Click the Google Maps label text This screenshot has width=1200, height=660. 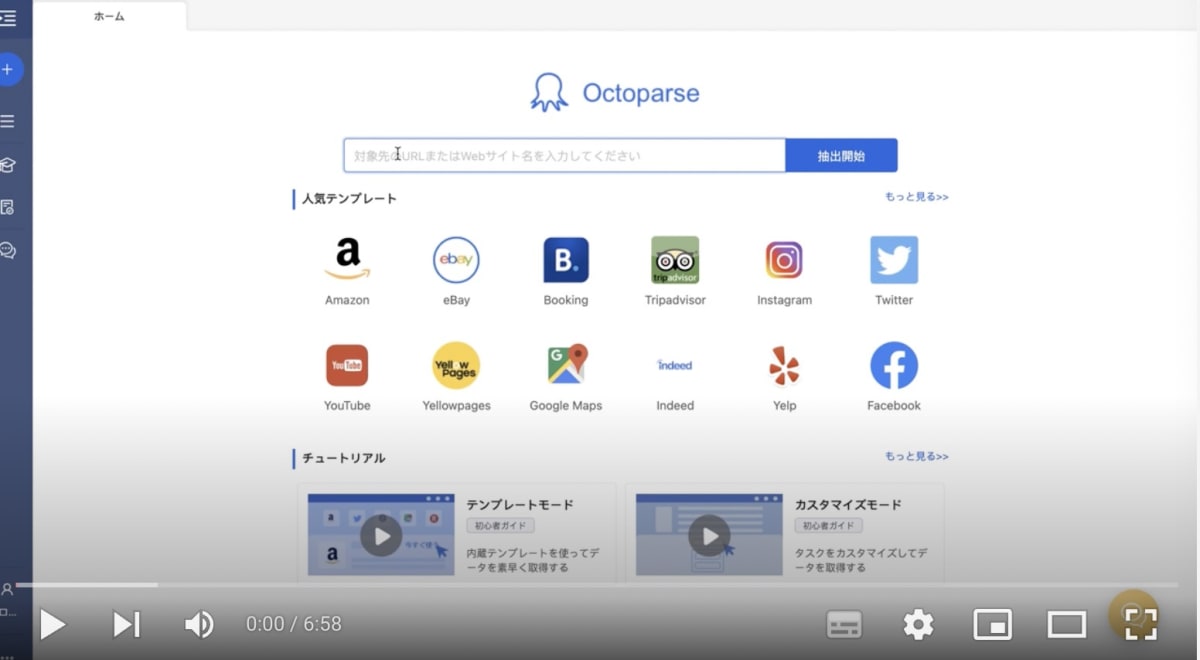tap(566, 406)
